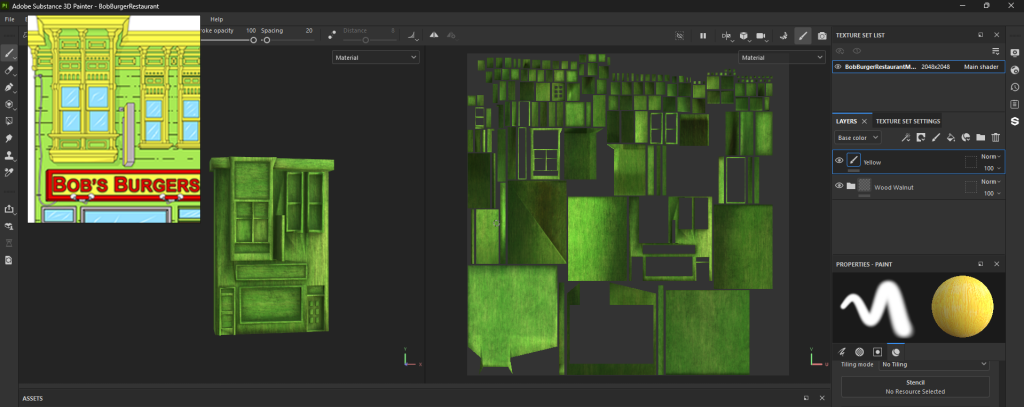
Task: Click the yellow material preview sphere
Action: click(961, 308)
